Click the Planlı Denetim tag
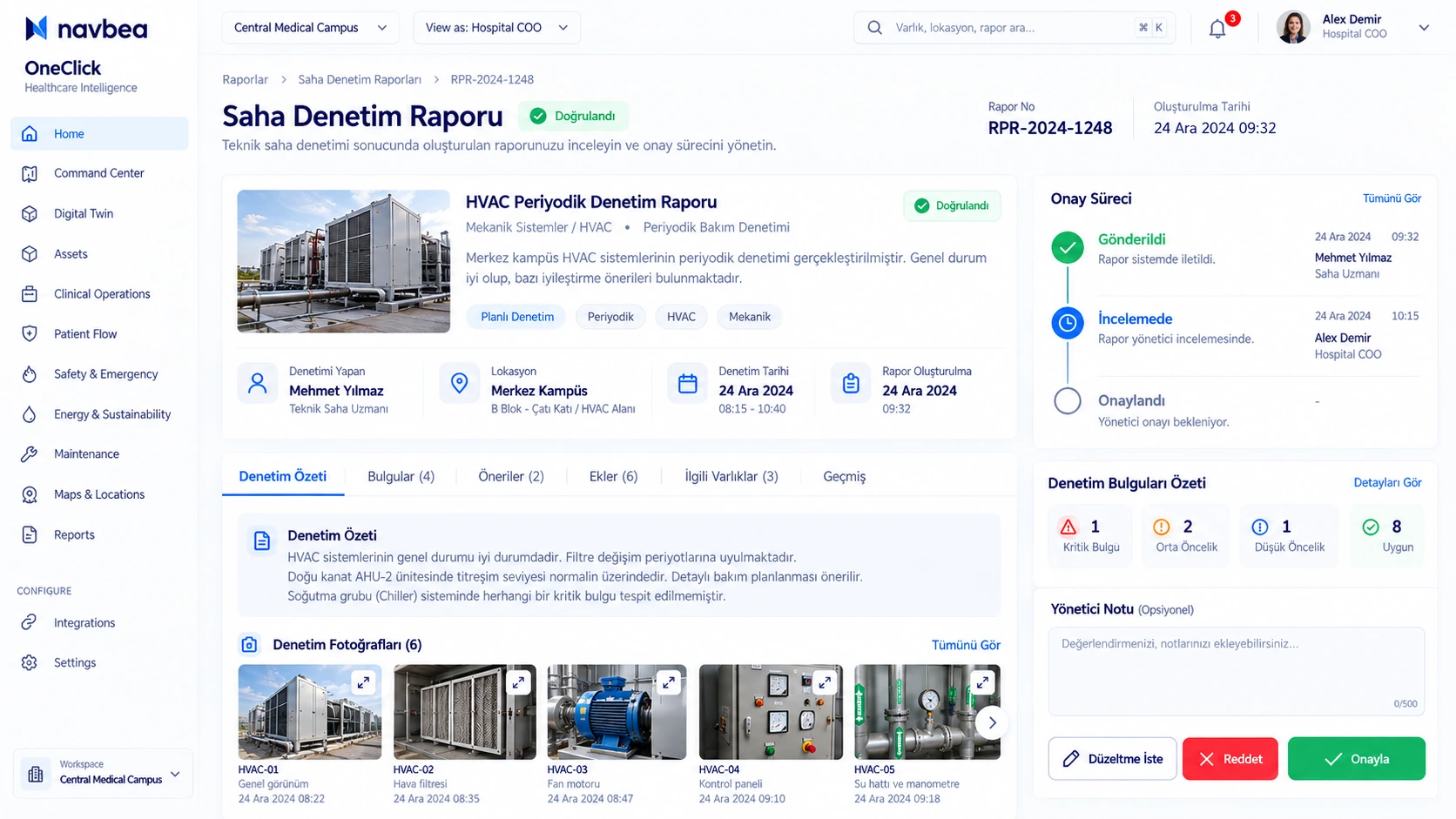 click(x=517, y=317)
